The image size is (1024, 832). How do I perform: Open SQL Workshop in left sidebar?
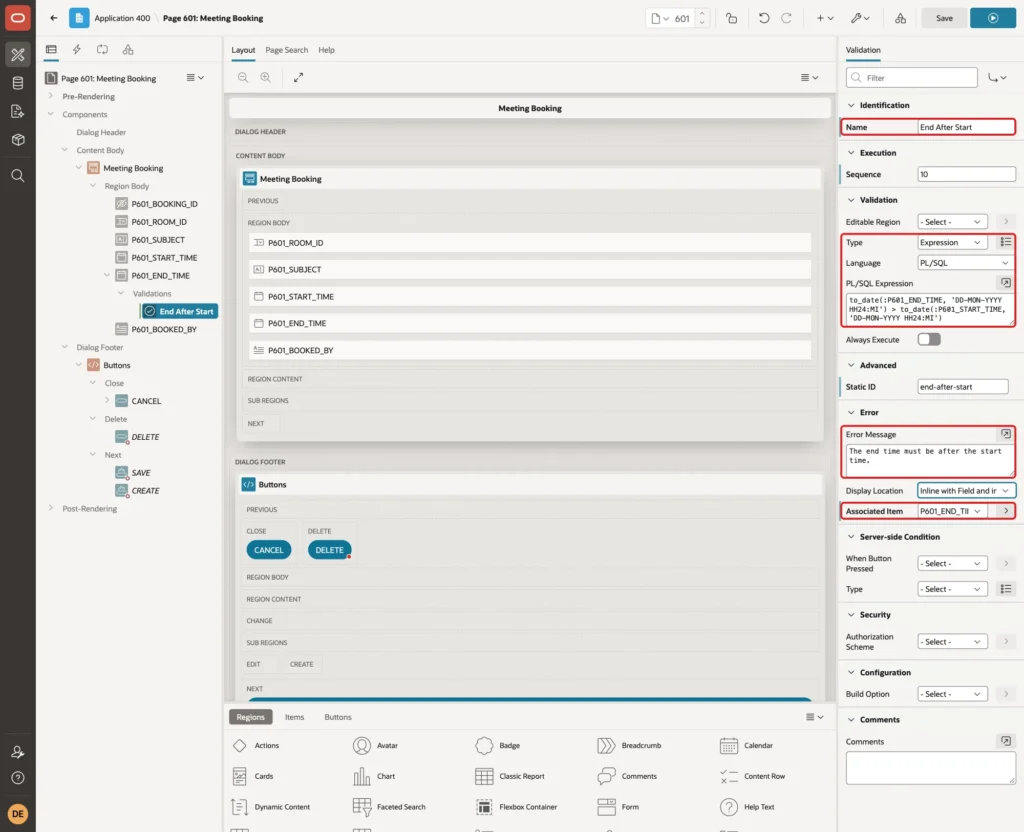pos(18,83)
